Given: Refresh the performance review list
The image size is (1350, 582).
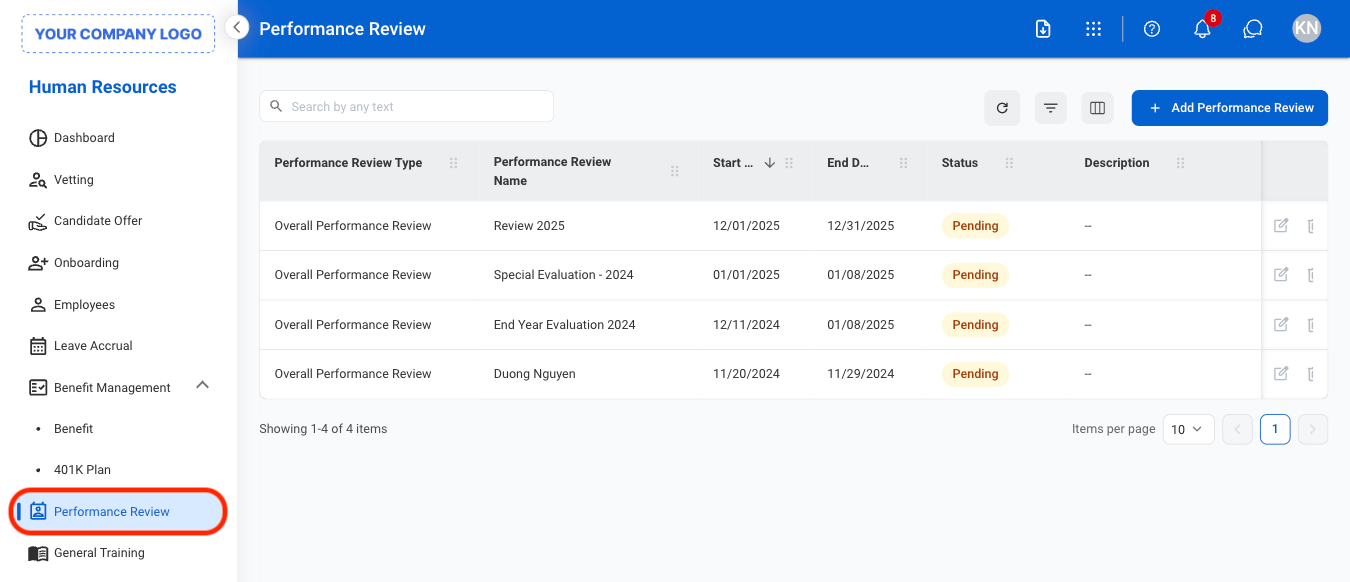Looking at the screenshot, I should 1002,108.
